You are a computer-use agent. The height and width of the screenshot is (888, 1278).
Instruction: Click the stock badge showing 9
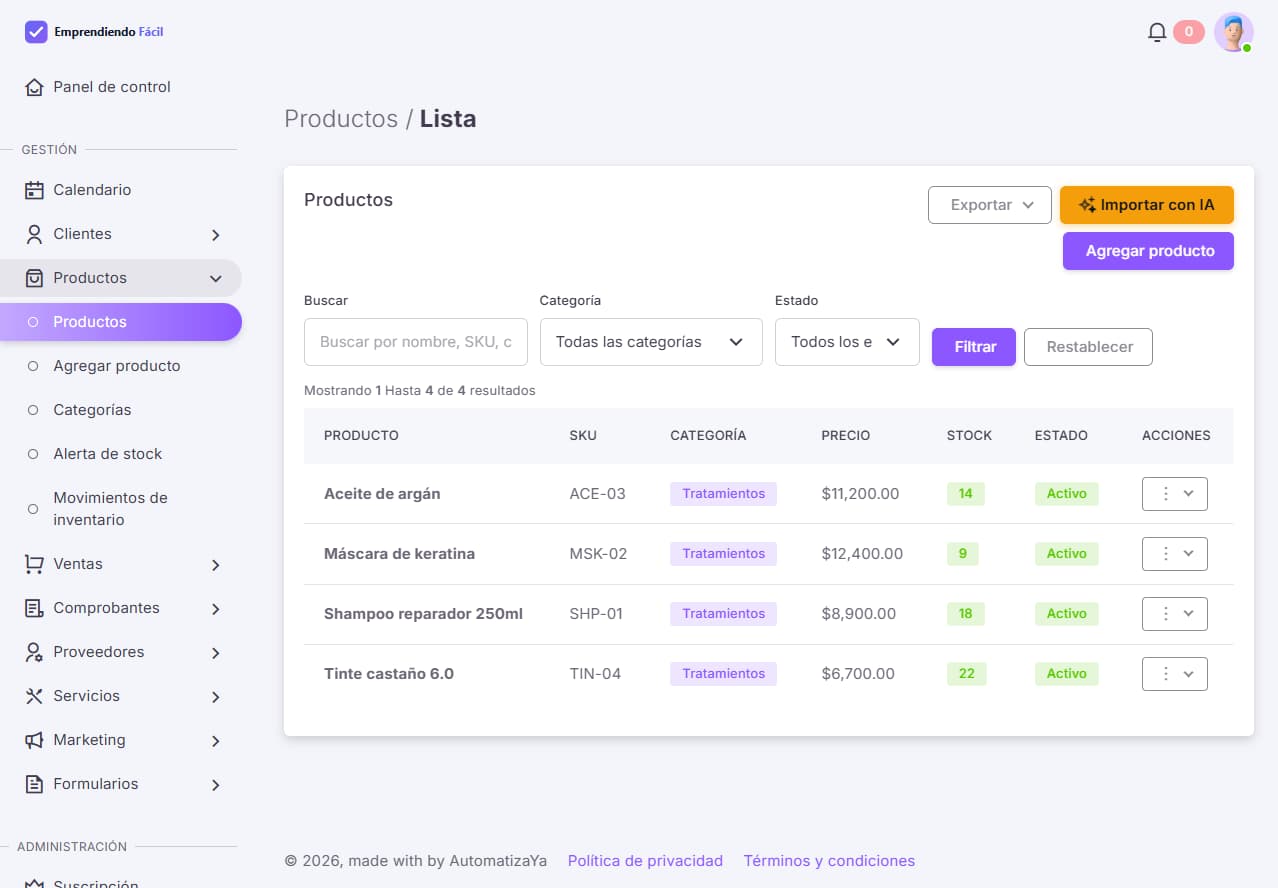[963, 554]
